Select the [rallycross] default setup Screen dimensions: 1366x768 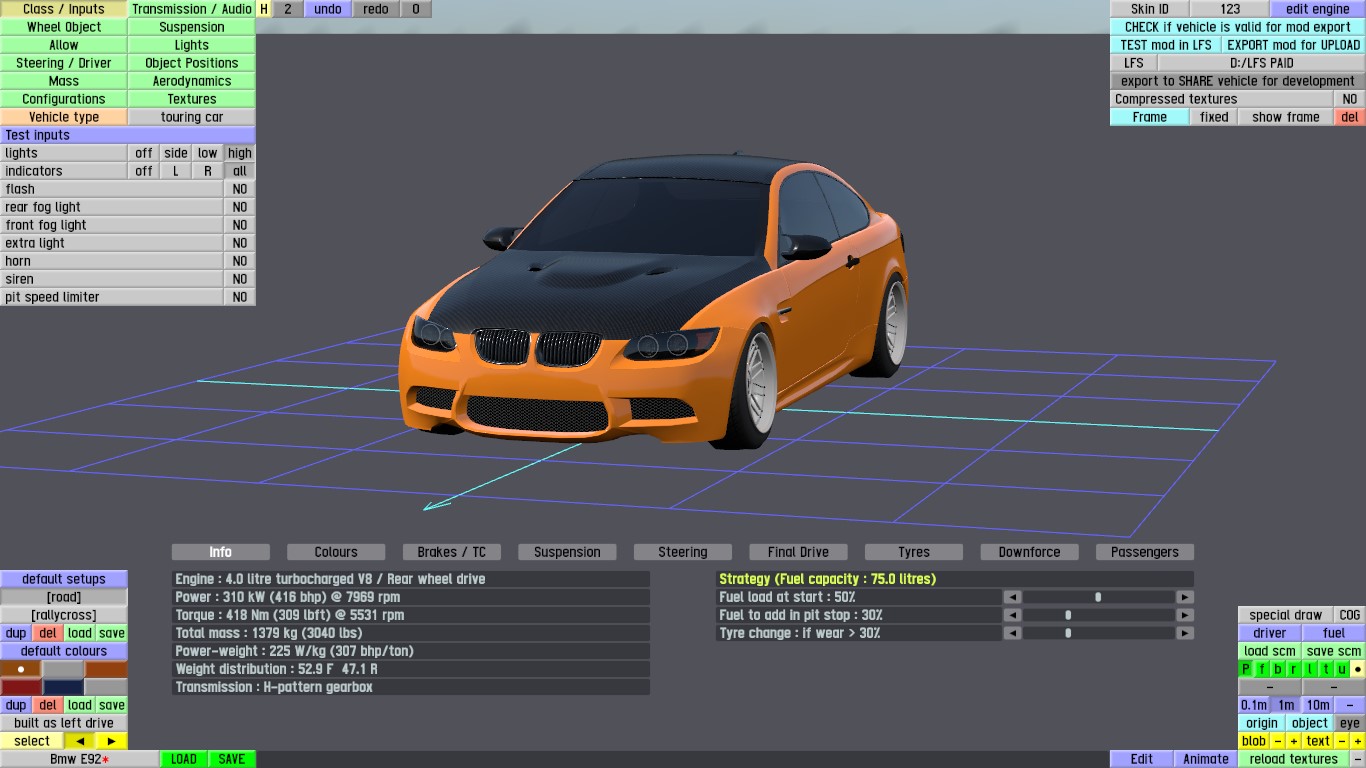[64, 615]
